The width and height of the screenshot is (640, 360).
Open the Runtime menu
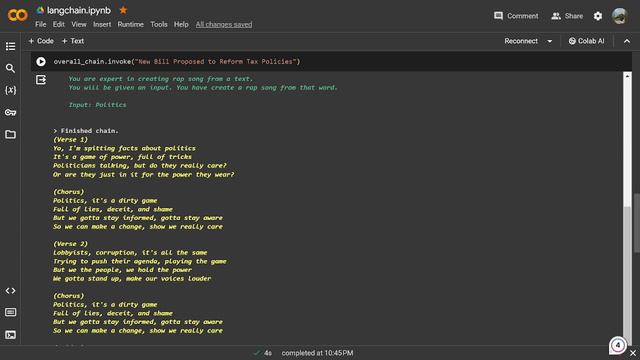[x=131, y=24]
